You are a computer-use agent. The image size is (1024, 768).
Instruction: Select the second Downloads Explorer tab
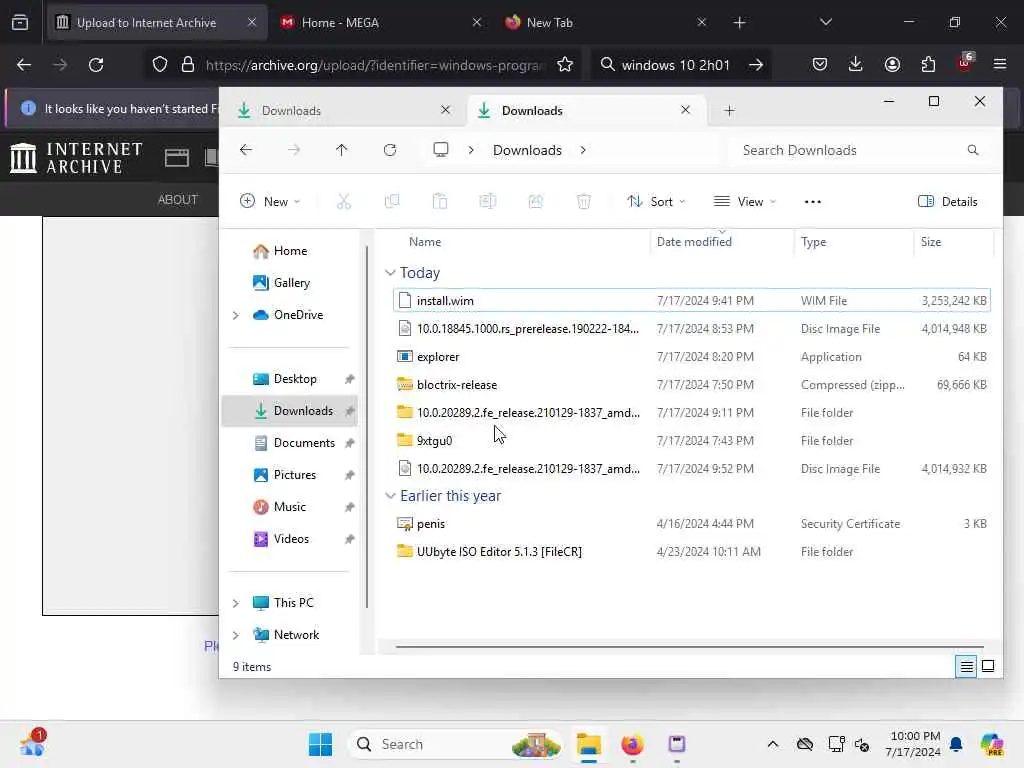586,110
